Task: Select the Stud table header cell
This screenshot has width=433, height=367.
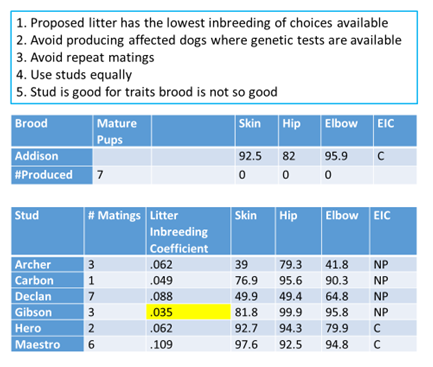Action: coord(47,231)
